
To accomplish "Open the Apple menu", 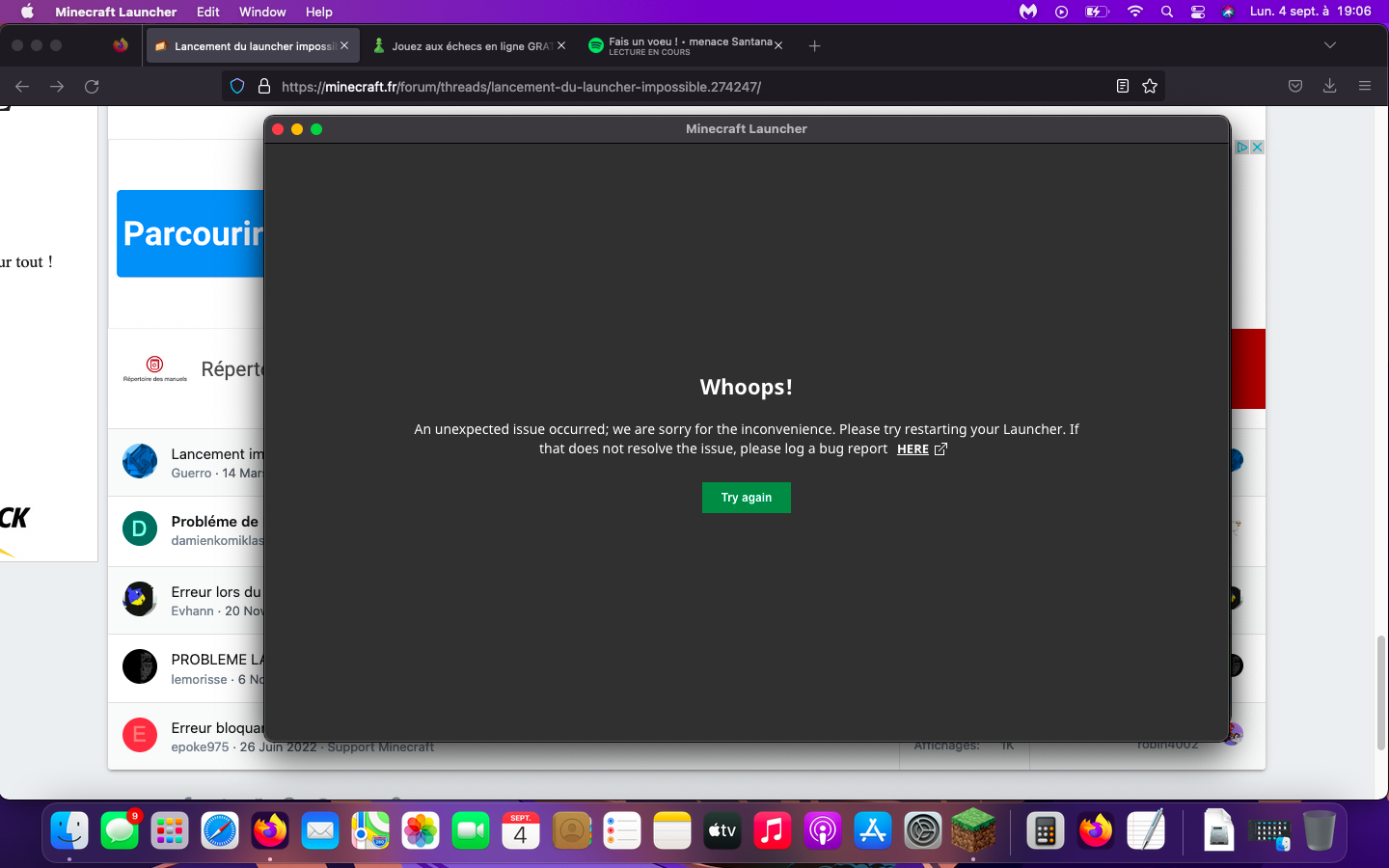I will click(27, 12).
